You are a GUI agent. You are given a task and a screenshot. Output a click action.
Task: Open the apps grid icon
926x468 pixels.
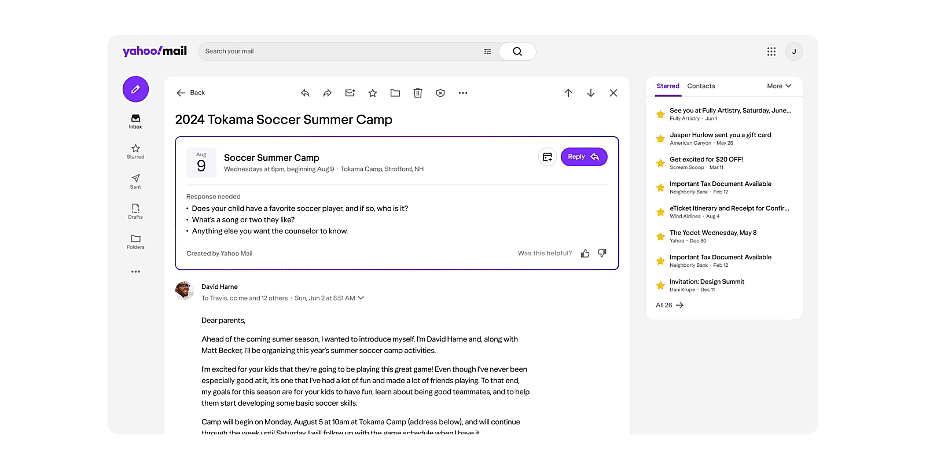click(771, 51)
